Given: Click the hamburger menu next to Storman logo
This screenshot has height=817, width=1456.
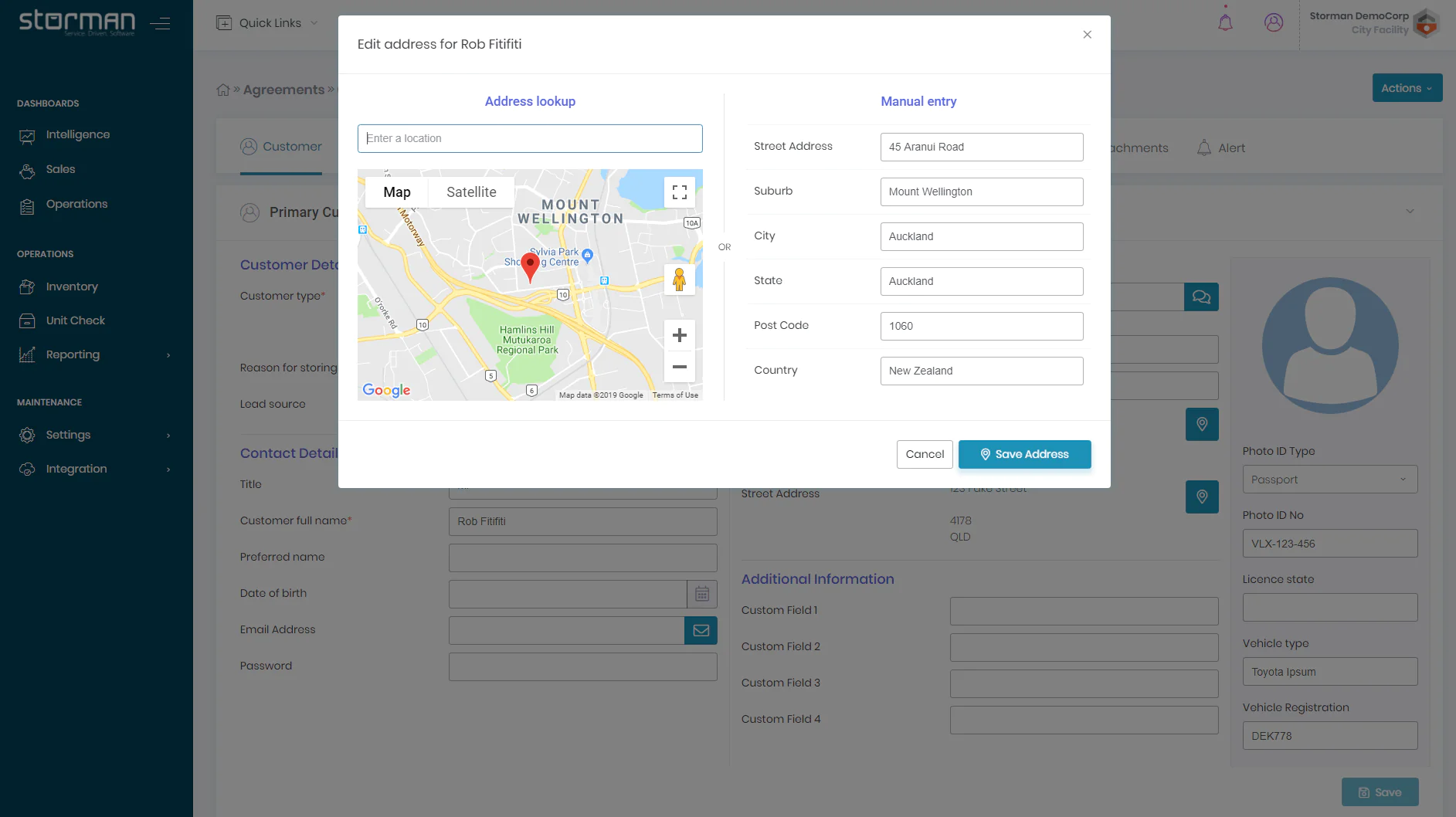Looking at the screenshot, I should (x=160, y=23).
